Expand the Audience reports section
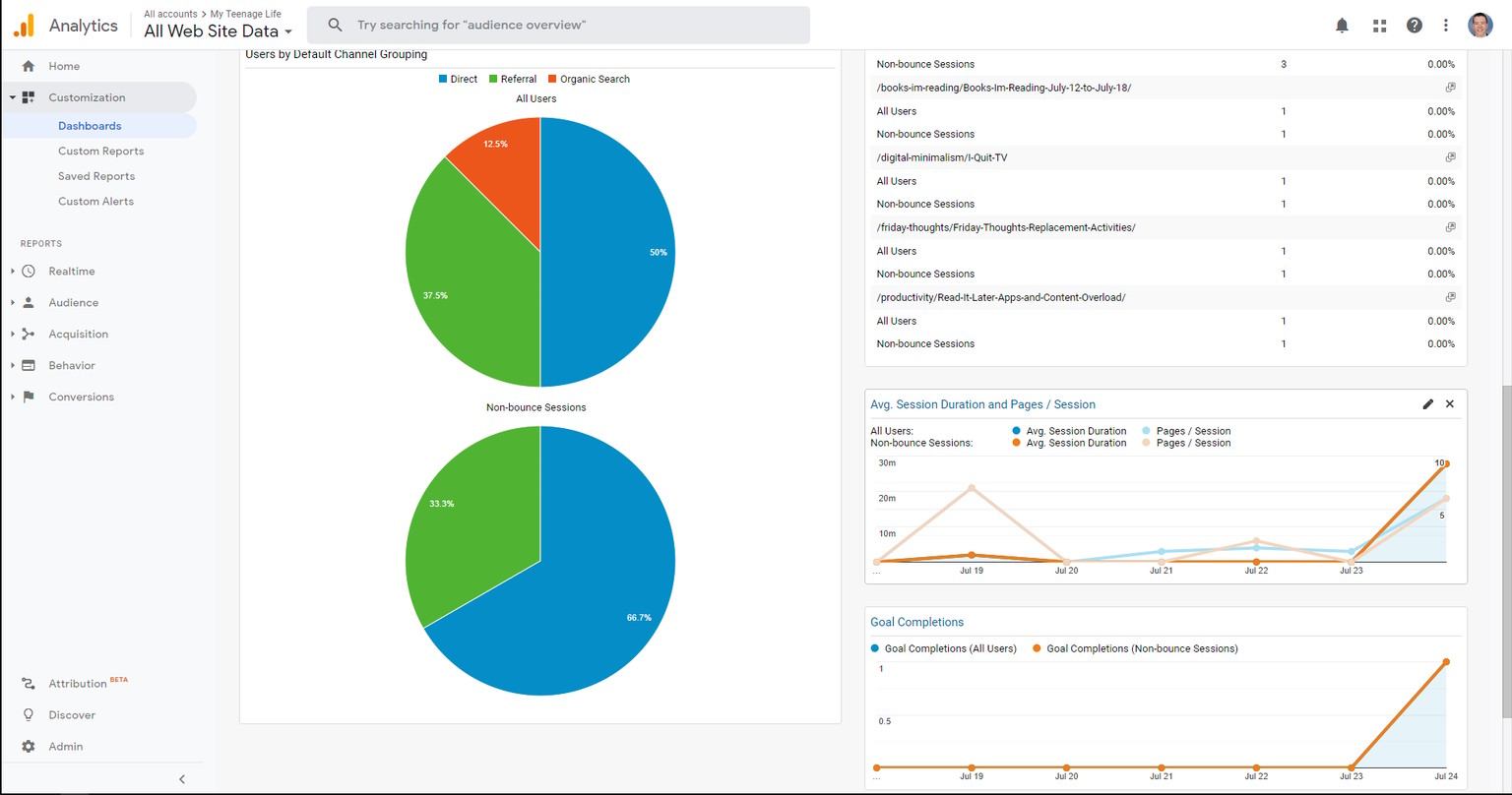 [x=13, y=303]
